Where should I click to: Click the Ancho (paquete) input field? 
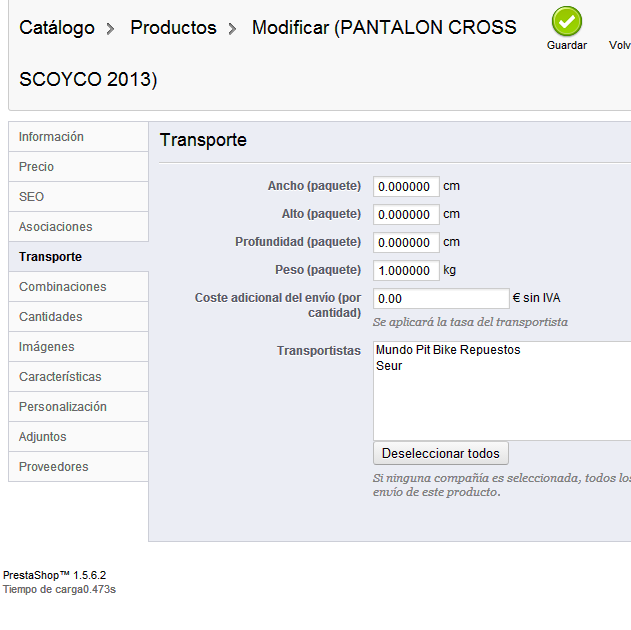click(406, 186)
